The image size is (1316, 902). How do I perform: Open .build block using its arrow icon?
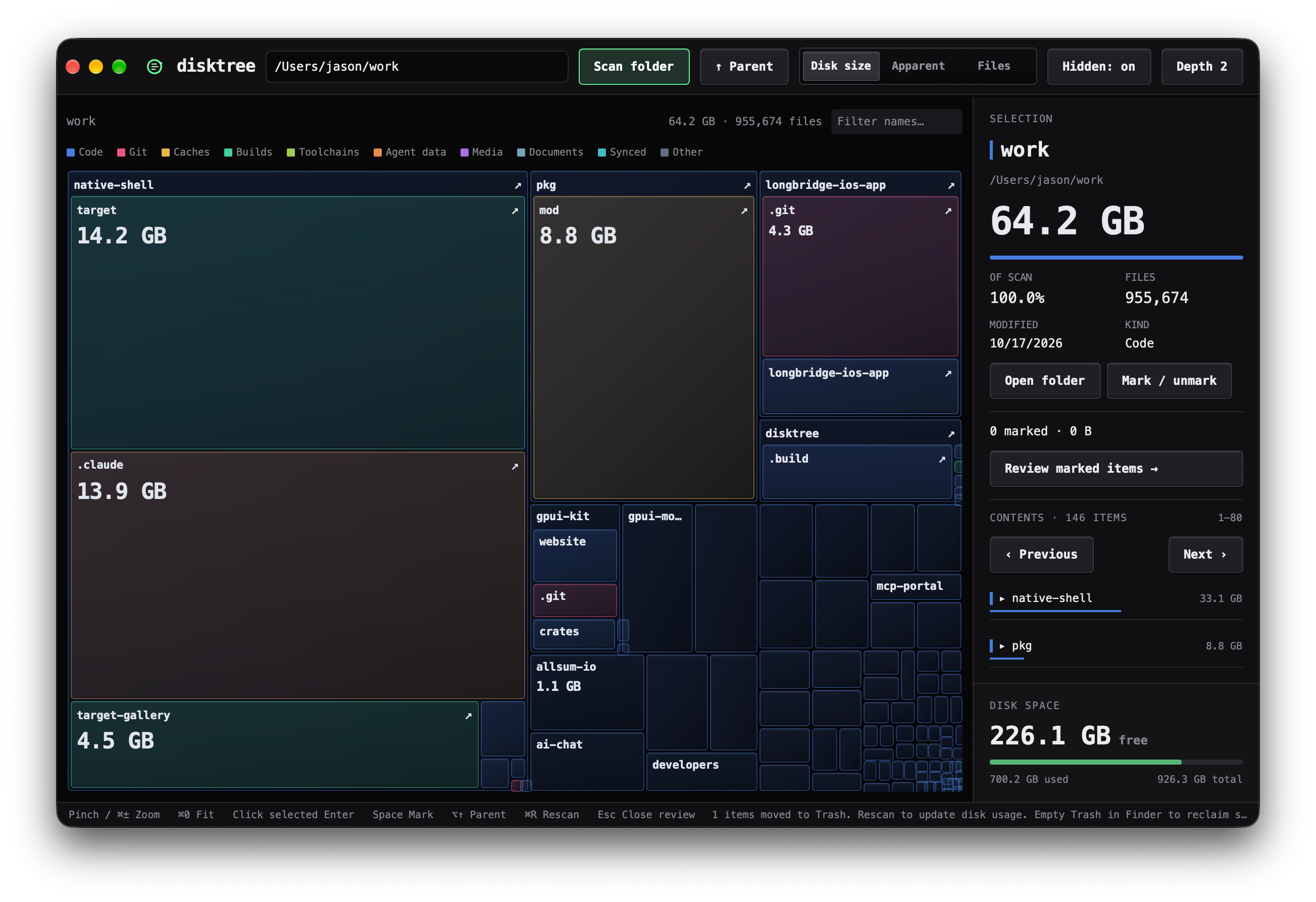tap(942, 459)
